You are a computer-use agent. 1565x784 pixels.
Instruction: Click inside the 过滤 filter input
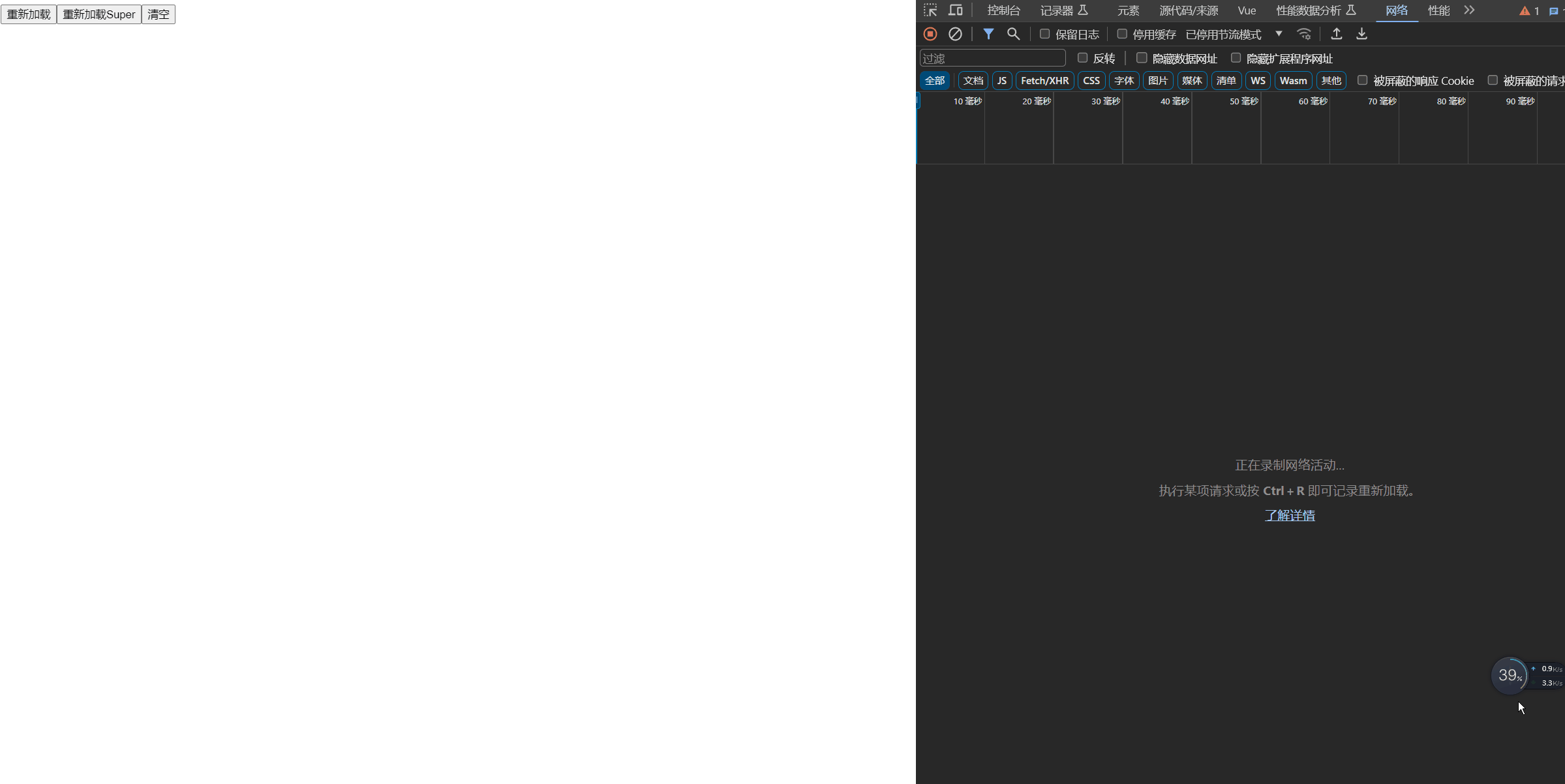pos(992,57)
